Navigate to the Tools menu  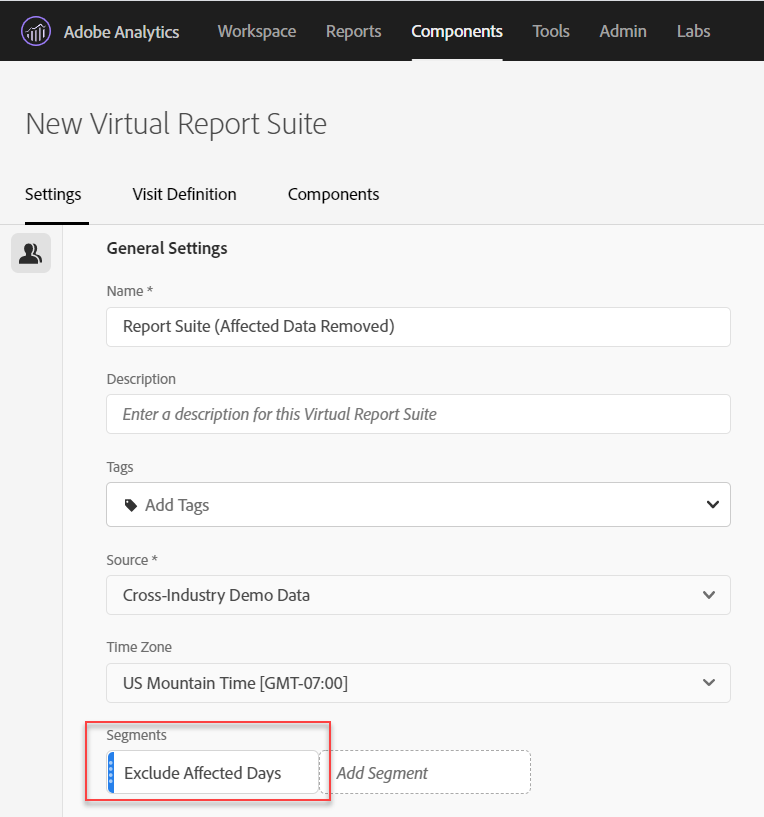[x=551, y=31]
